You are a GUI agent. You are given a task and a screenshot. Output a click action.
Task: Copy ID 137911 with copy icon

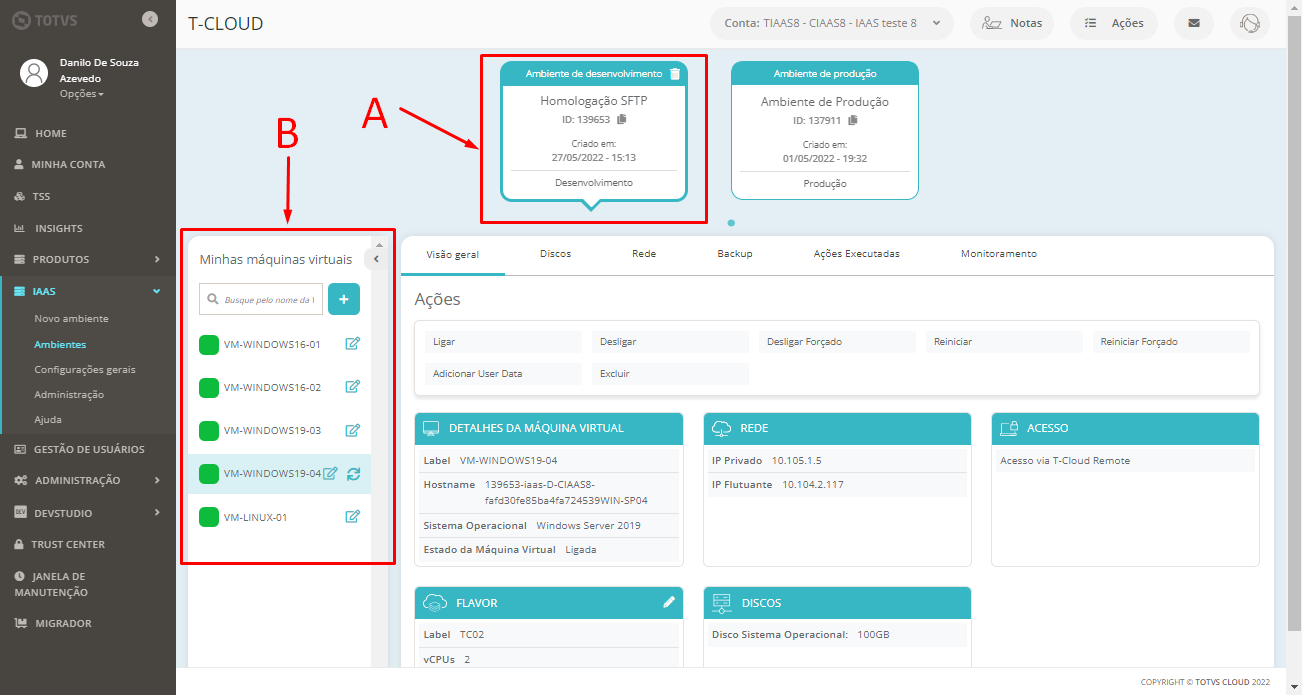(x=852, y=120)
